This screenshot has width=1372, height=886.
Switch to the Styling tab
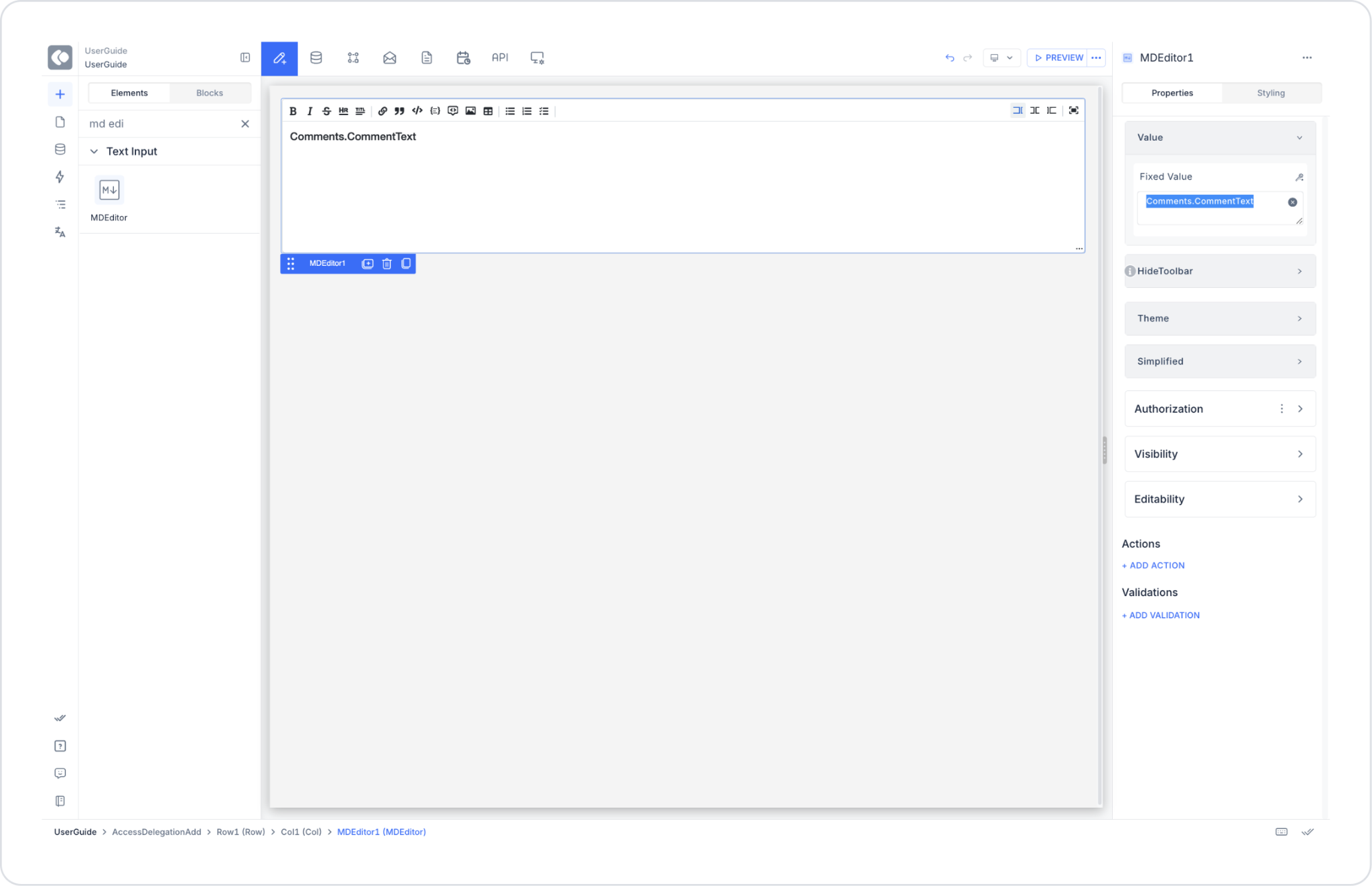(x=1270, y=93)
